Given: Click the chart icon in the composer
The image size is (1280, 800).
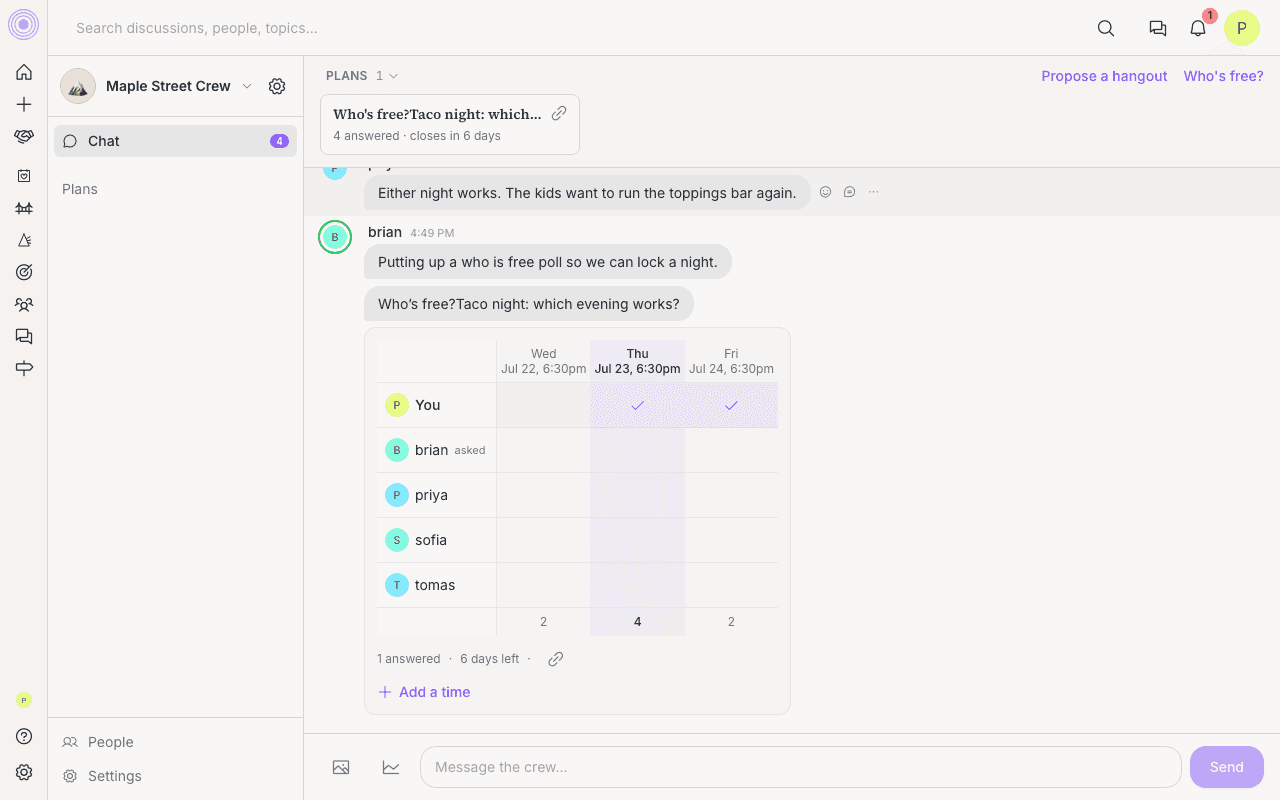Looking at the screenshot, I should [391, 767].
